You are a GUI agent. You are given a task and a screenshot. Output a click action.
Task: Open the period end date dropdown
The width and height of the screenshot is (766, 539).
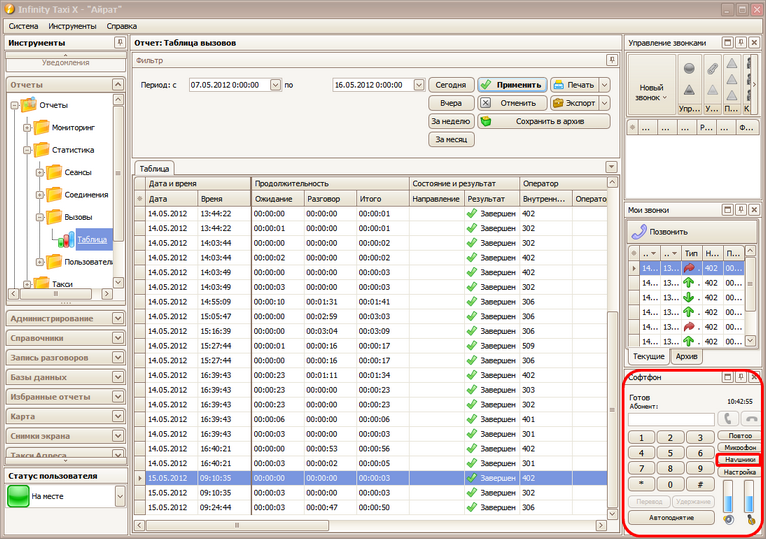point(419,85)
